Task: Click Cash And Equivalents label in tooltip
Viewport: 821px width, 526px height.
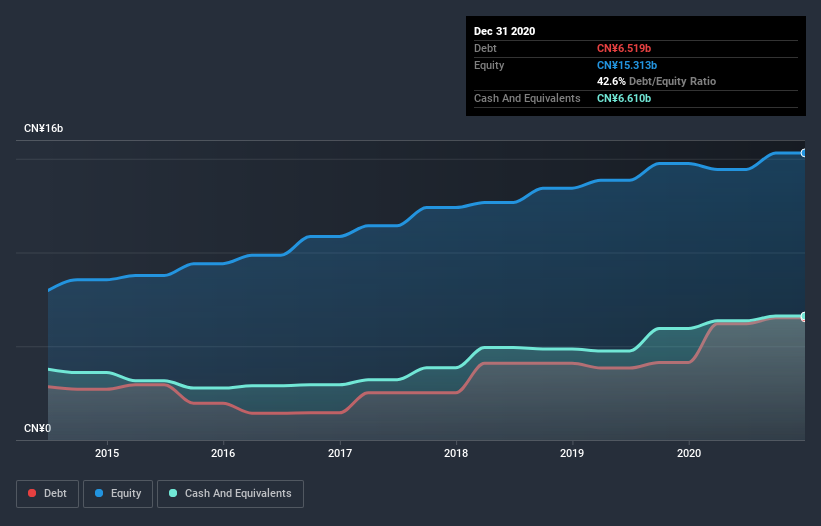Action: [527, 98]
